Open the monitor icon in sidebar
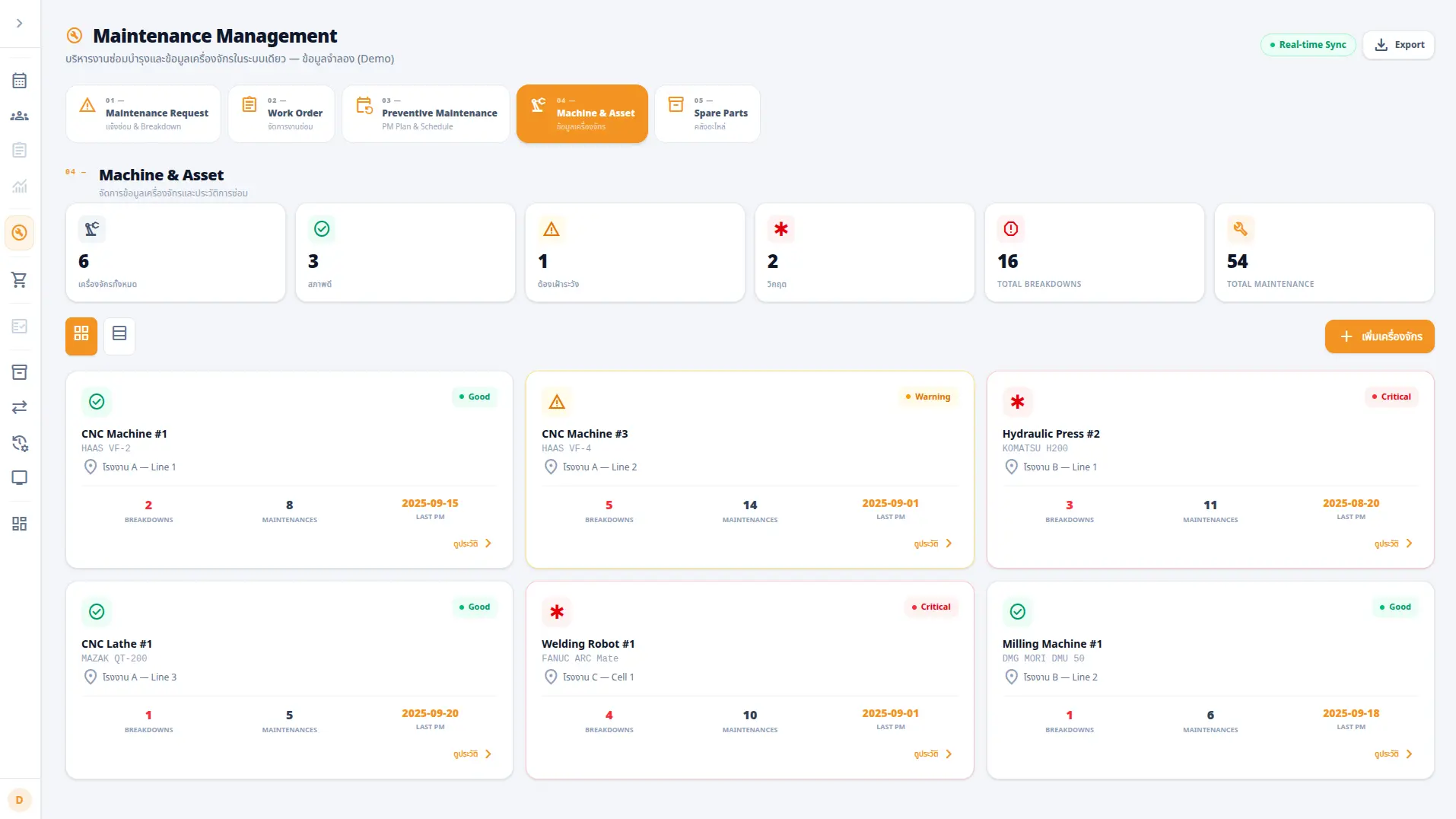This screenshot has width=1456, height=819. coord(20,478)
